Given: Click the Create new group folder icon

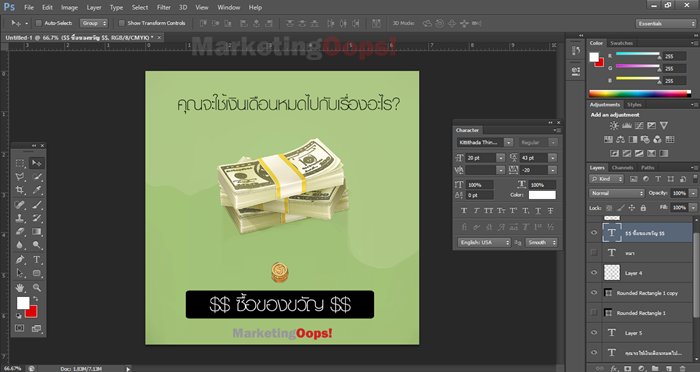Looking at the screenshot, I should (x=655, y=368).
